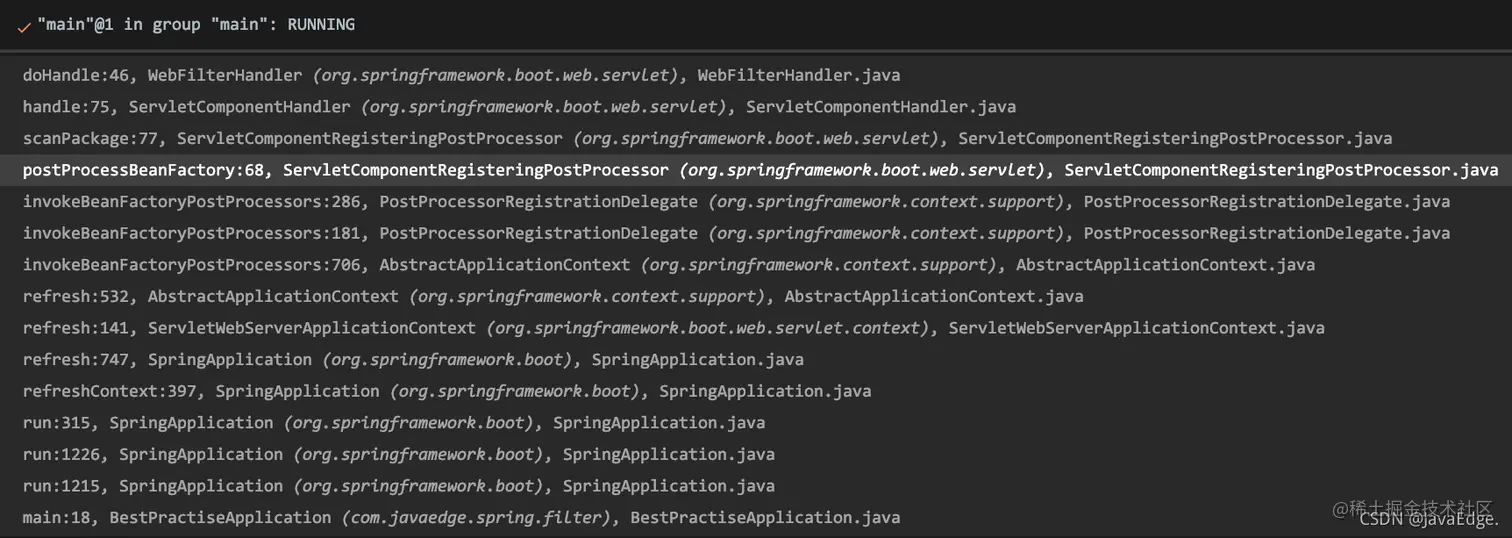Select invokeBeanFactoryPostProcessors:286 frame
Image resolution: width=1512 pixels, height=538 pixels.
[756, 202]
